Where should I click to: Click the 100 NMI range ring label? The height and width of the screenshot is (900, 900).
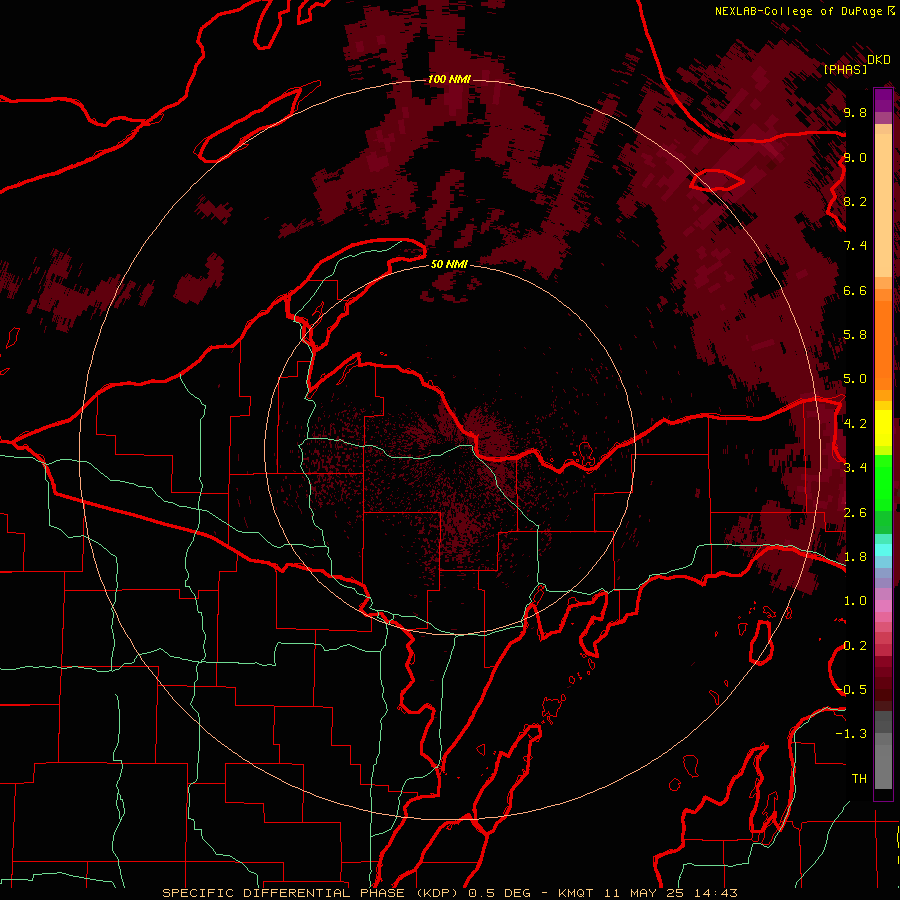coord(449,79)
